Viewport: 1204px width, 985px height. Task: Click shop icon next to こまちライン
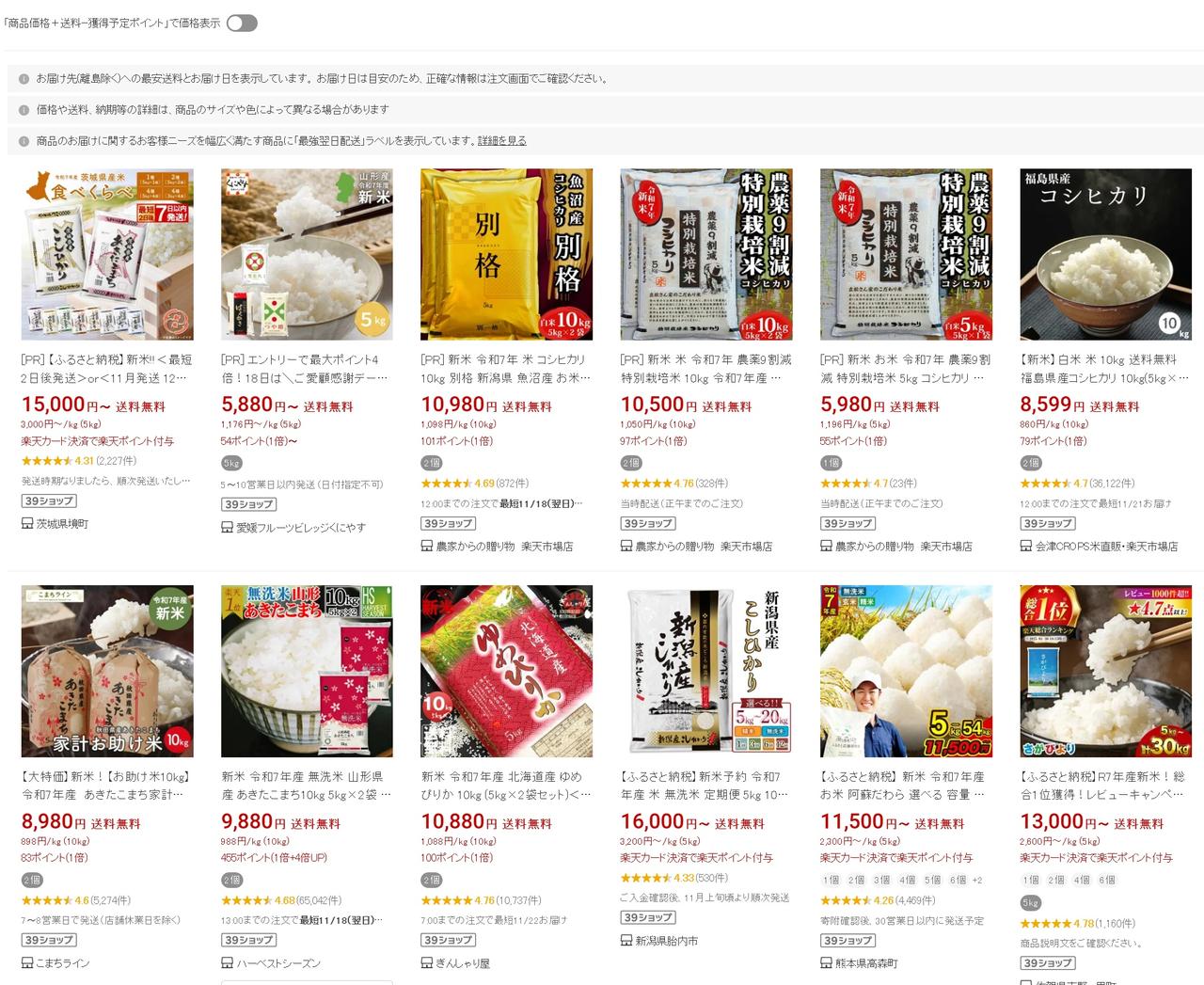[27, 962]
